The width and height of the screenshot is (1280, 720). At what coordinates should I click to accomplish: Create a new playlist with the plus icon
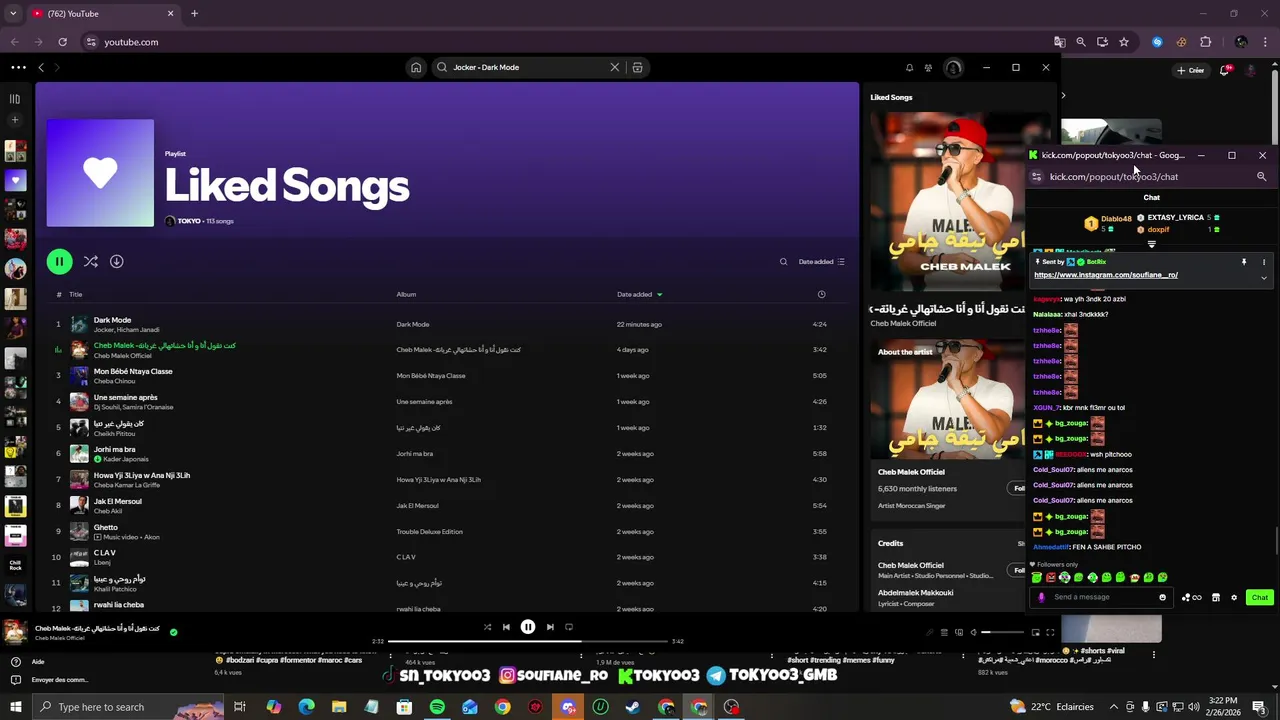point(15,120)
